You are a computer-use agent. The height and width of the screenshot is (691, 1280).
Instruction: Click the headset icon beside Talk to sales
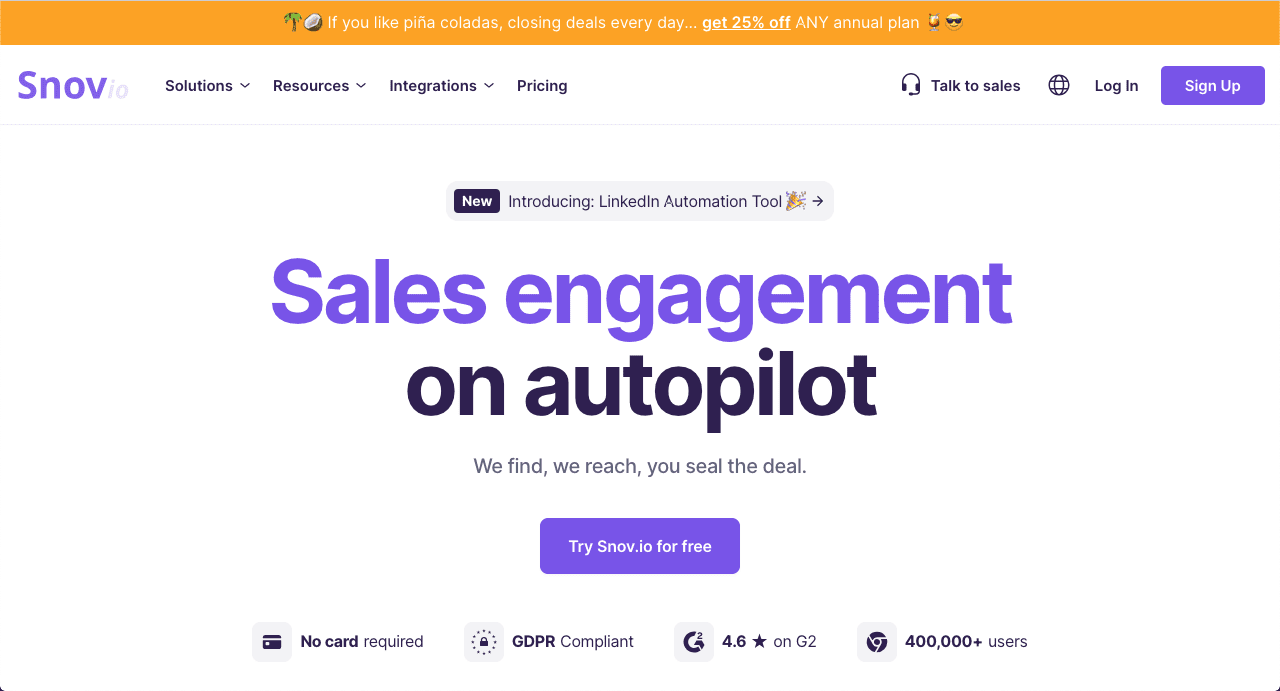(x=910, y=86)
